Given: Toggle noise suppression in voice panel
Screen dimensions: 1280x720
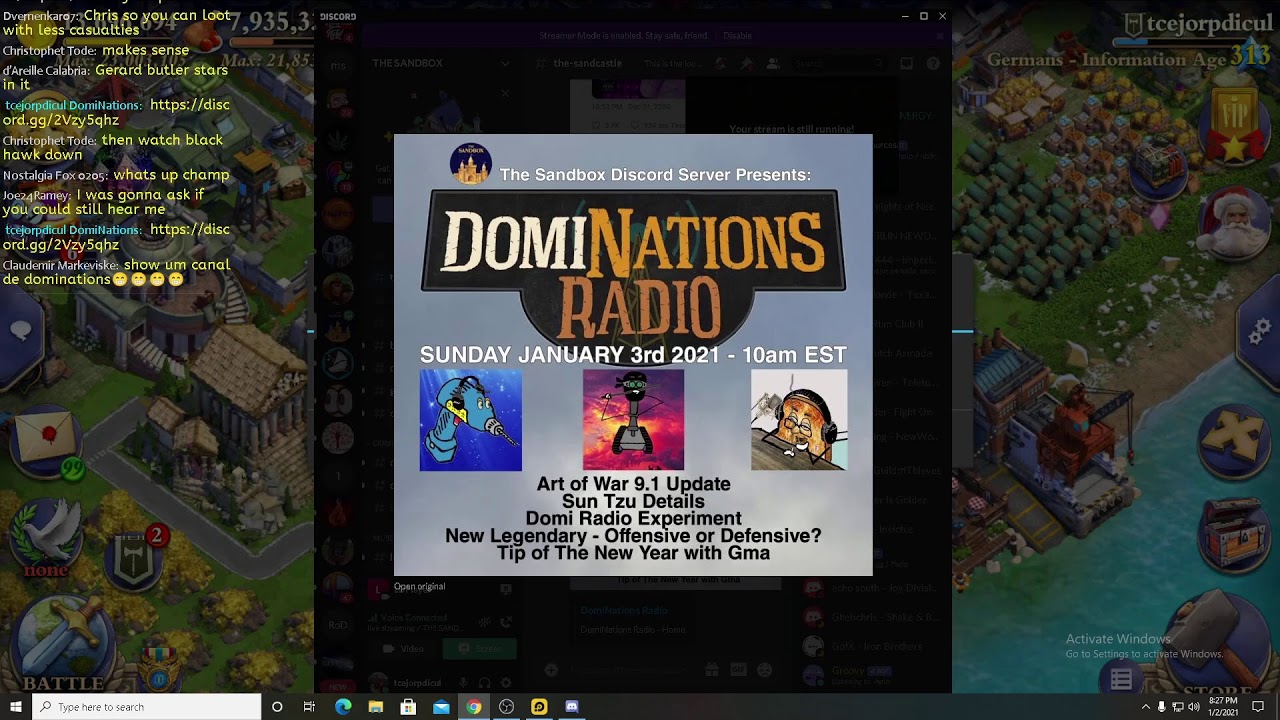Looking at the screenshot, I should click(x=484, y=621).
